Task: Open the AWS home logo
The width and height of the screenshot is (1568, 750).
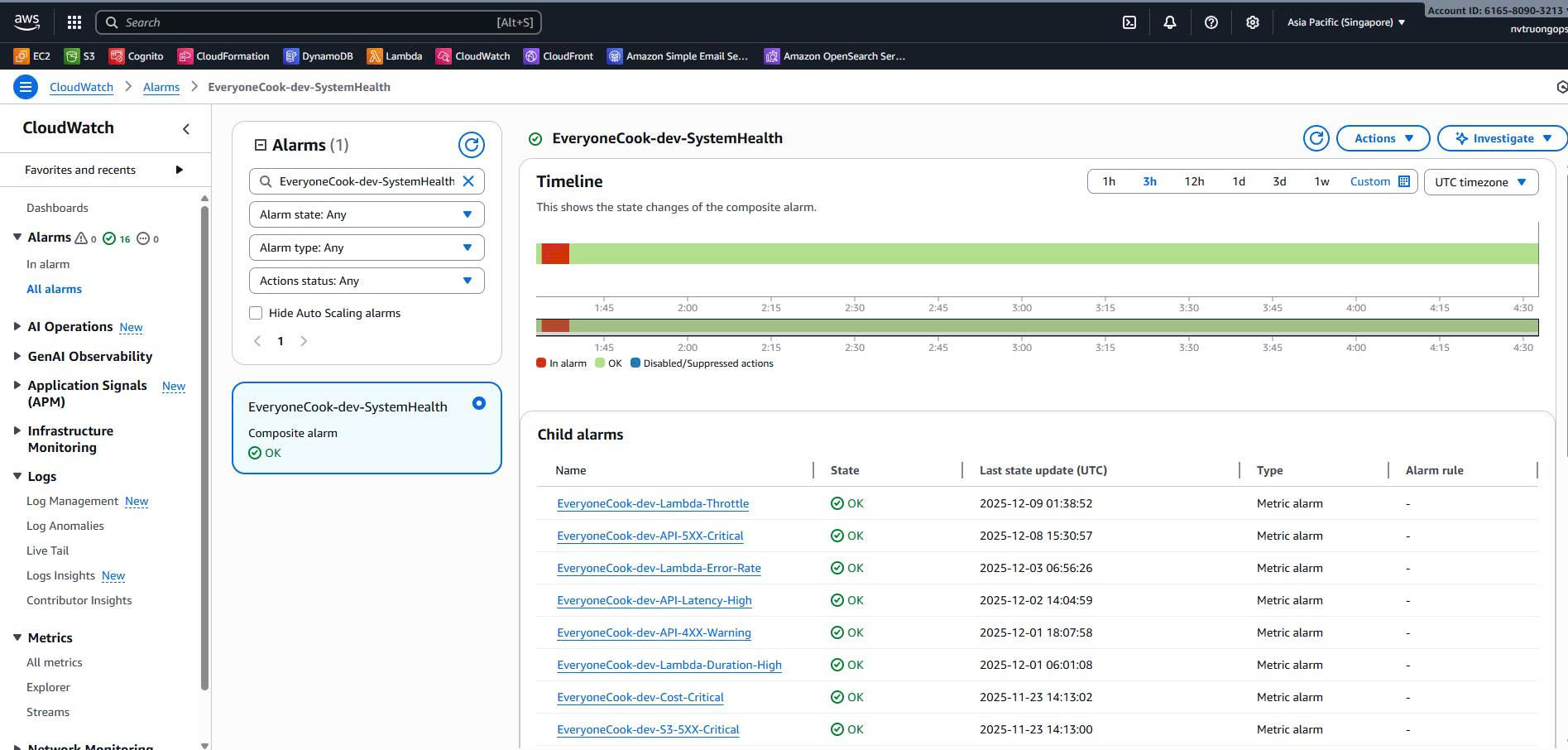Action: 26,22
